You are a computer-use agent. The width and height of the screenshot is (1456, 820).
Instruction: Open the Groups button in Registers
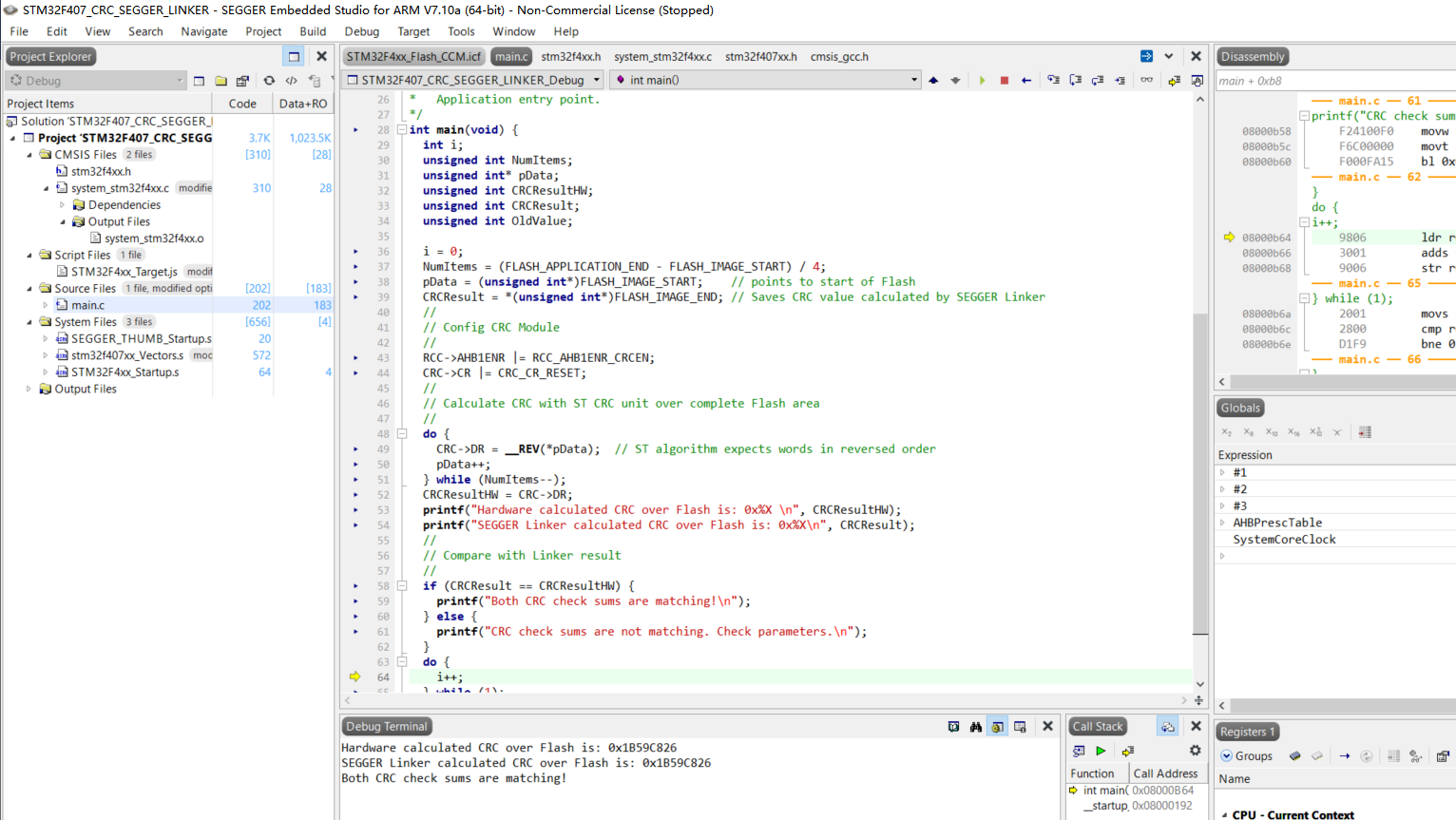click(x=1247, y=756)
